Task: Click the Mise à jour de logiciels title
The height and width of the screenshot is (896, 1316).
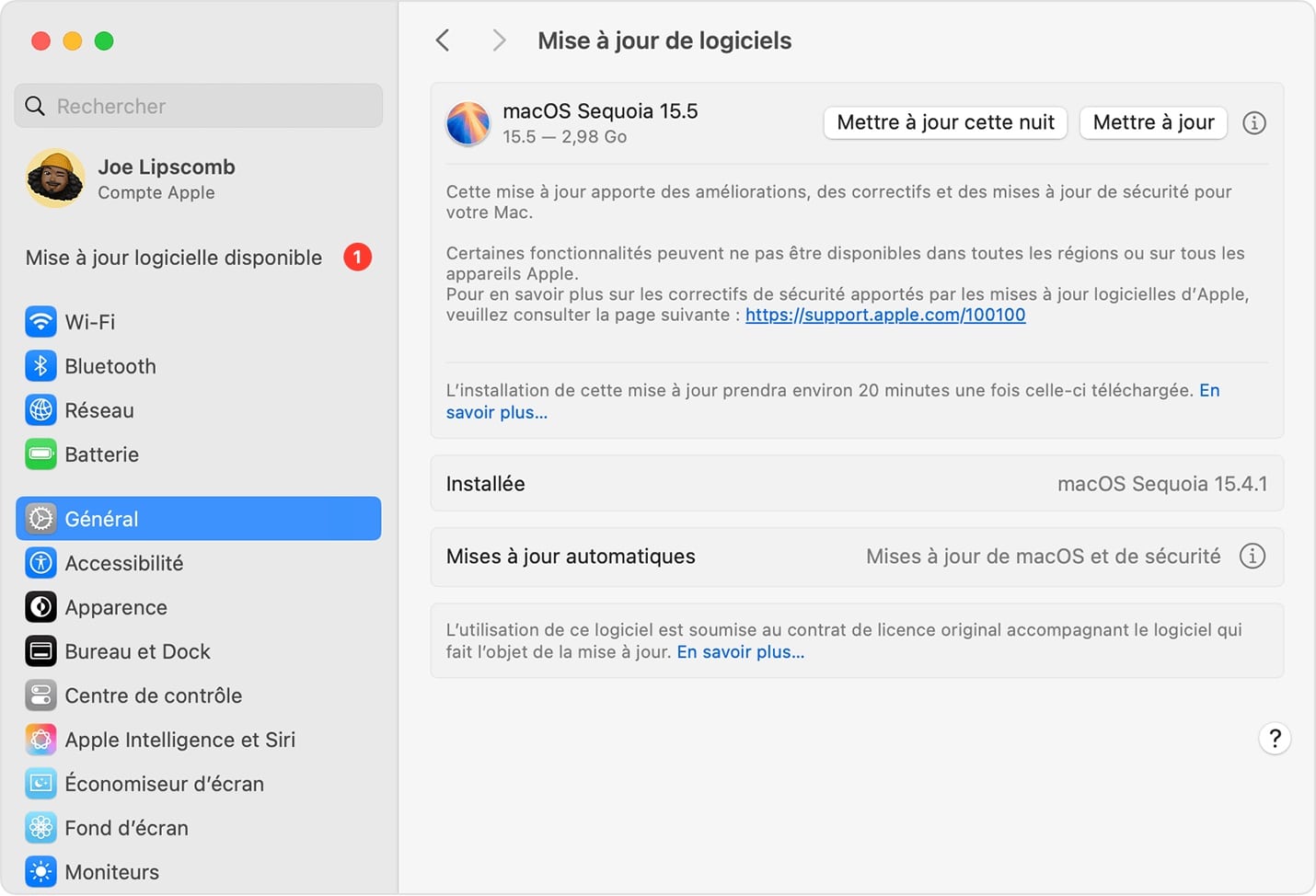Action: click(x=664, y=40)
